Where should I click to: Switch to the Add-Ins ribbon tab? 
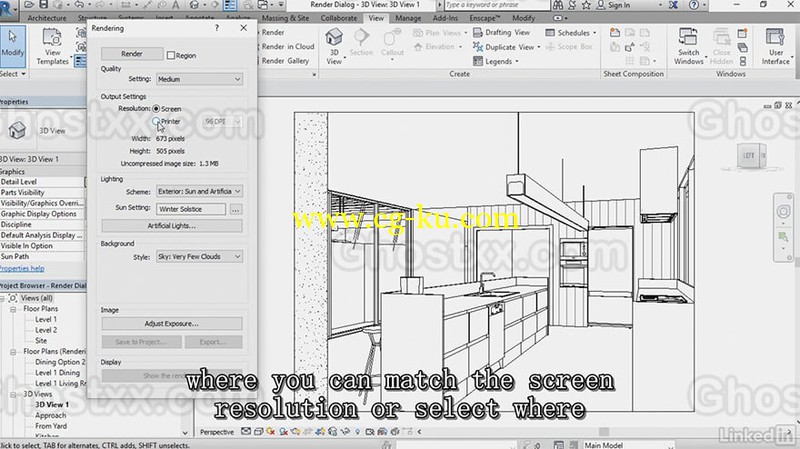tap(445, 18)
